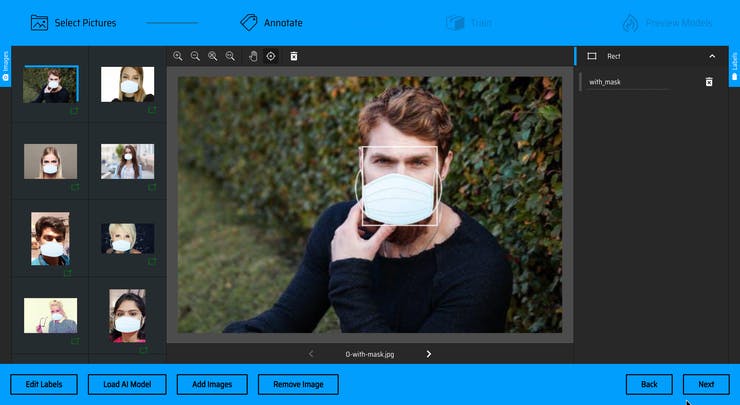The width and height of the screenshot is (740, 405).
Task: Select thumbnail of woman in white top
Action: tap(127, 161)
